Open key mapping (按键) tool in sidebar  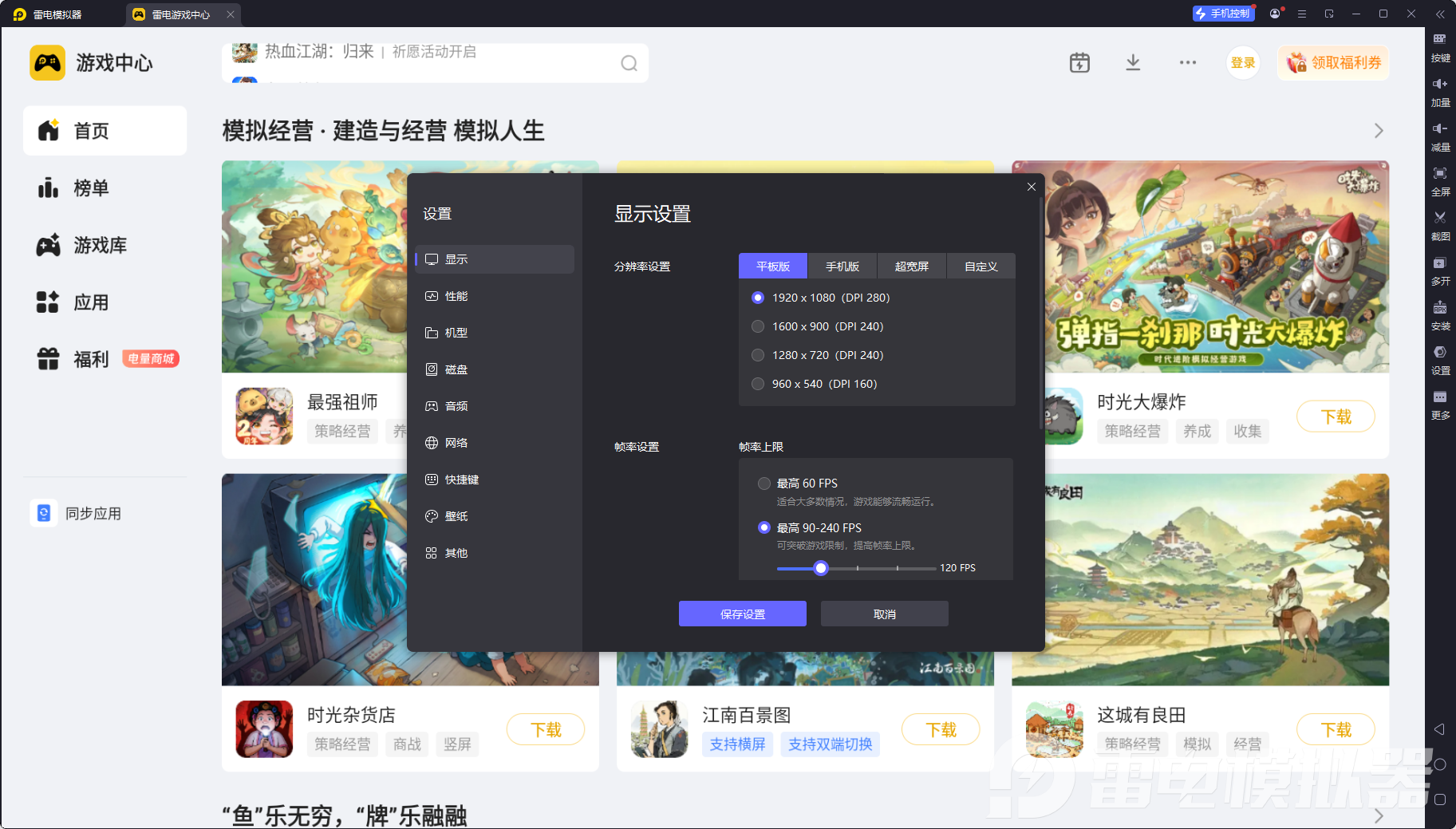click(1439, 40)
